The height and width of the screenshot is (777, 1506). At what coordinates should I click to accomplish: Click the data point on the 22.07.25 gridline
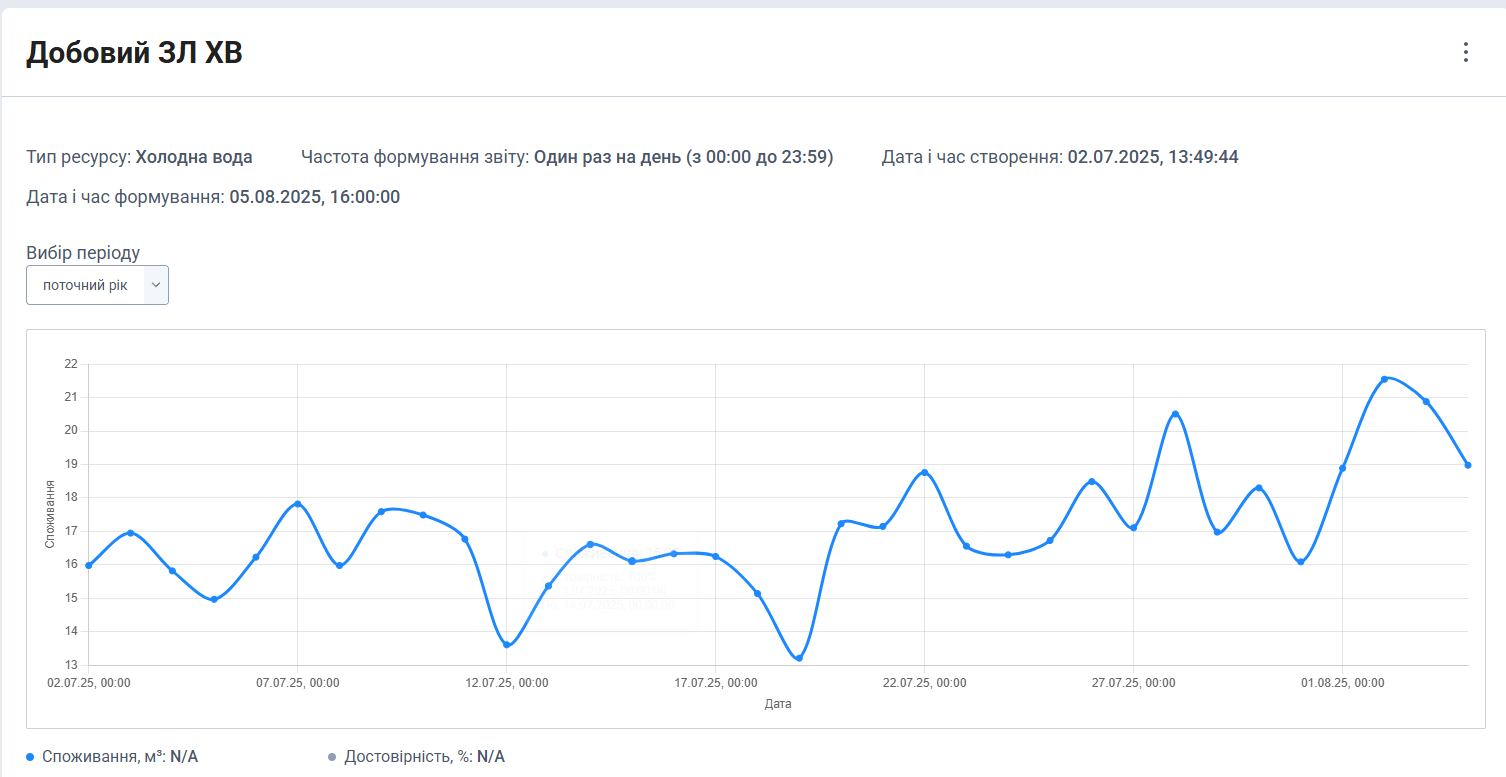[x=924, y=472]
